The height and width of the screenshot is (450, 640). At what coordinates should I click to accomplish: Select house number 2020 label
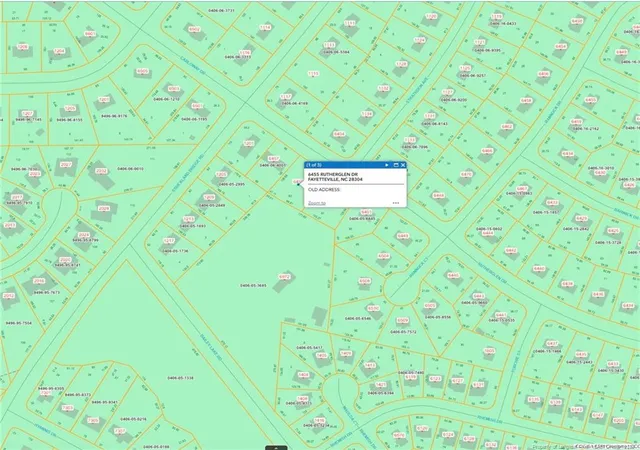pyautogui.click(x=65, y=260)
